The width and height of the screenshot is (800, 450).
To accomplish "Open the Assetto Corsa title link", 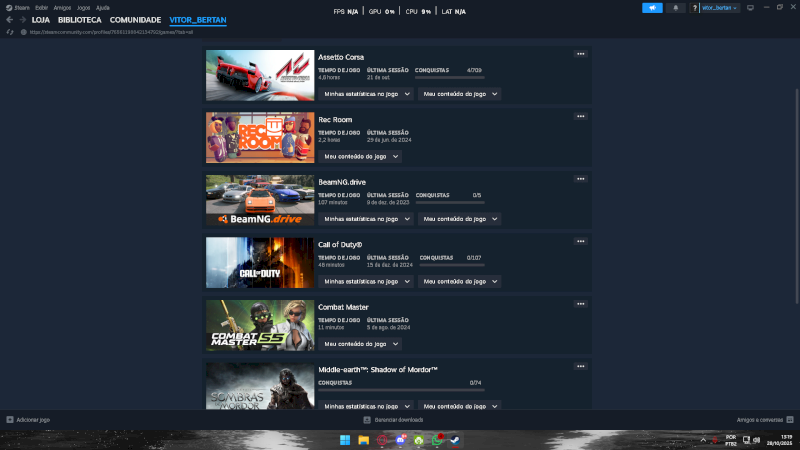I will [x=341, y=57].
